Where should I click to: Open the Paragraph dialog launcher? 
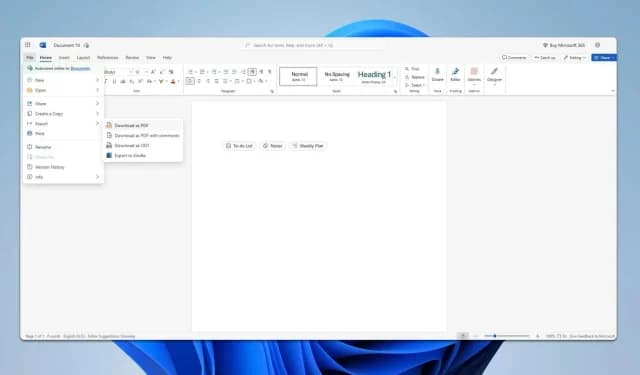272,91
